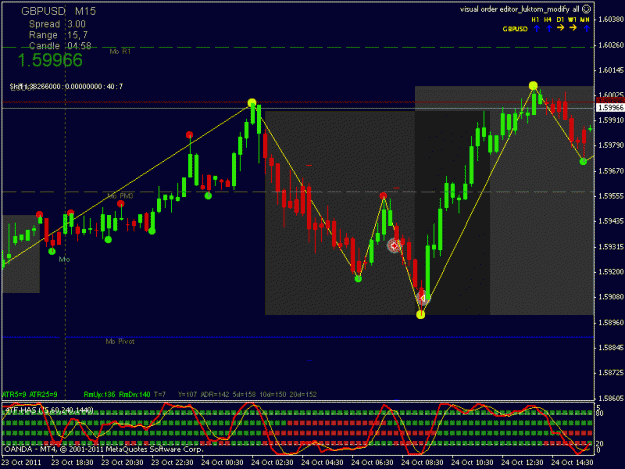Click the '24 Oct 10:30' time axis label
The width and height of the screenshot is (625, 469).
(x=472, y=463)
